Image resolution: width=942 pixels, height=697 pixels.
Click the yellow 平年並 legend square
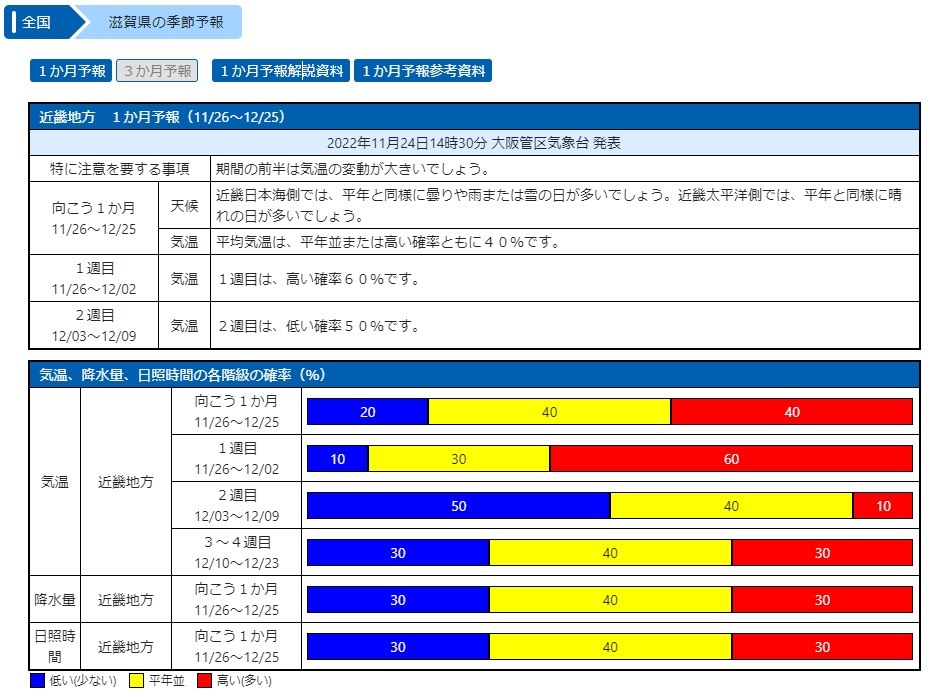[136, 681]
